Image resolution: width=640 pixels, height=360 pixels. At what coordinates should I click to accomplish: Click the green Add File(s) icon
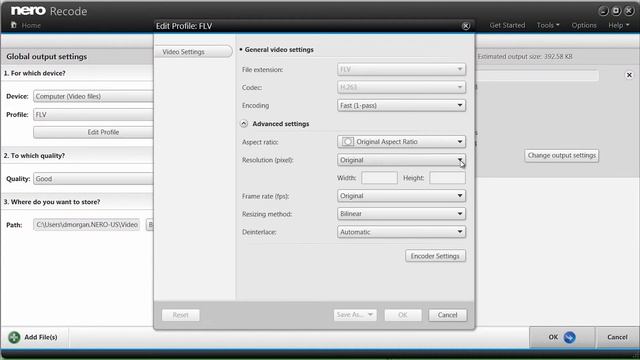[x=14, y=337]
